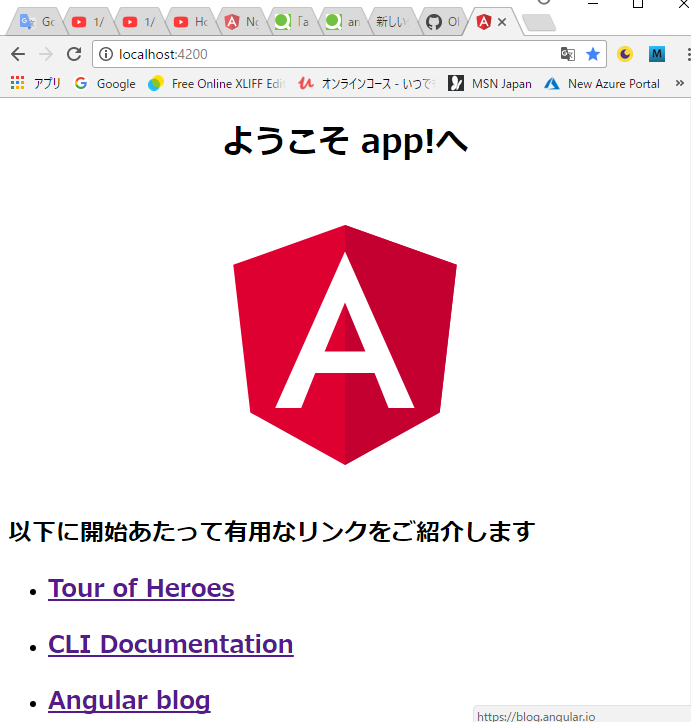691x722 pixels.
Task: Open Free Online XLIFF Editor bookmark
Action: coord(216,84)
